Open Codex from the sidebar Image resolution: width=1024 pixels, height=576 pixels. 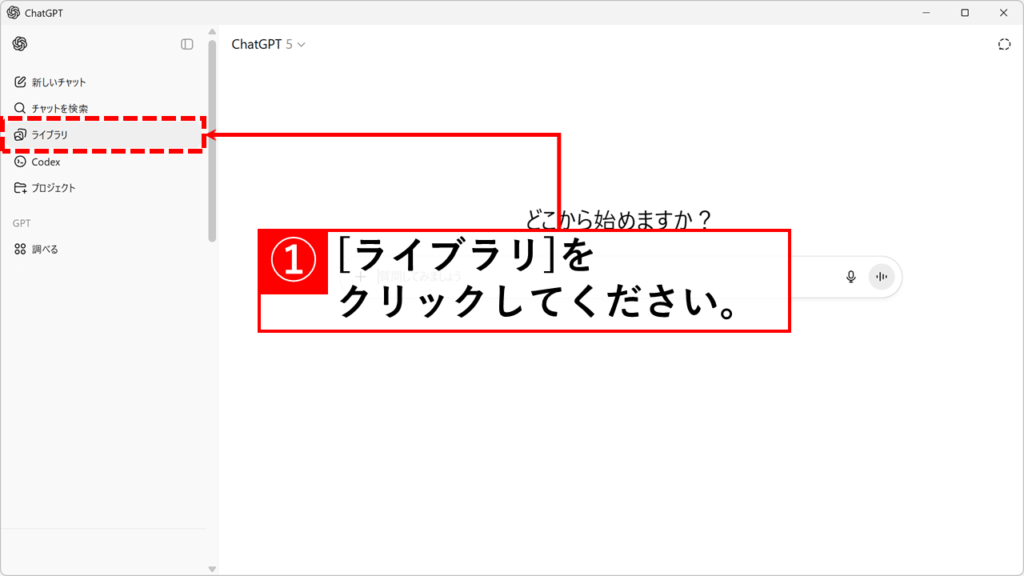[x=45, y=161]
